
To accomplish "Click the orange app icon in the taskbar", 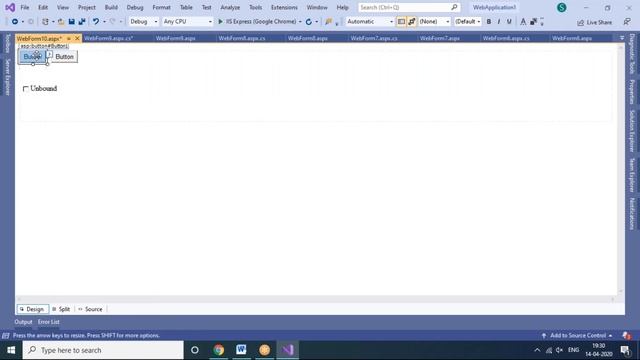I will tap(264, 350).
